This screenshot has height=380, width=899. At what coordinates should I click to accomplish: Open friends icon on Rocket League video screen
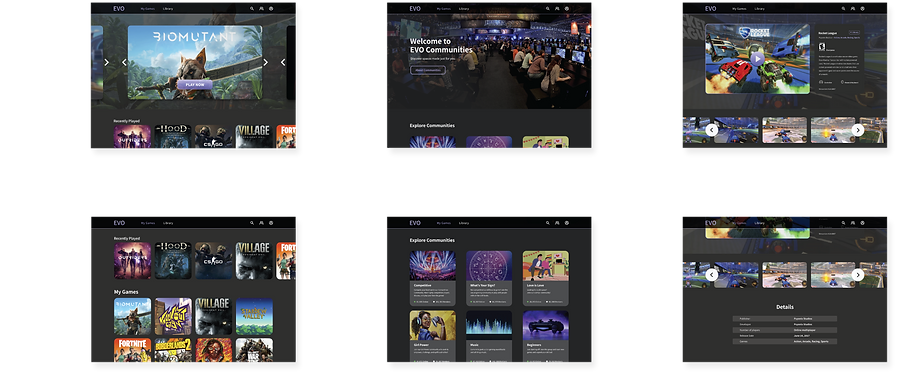coord(853,9)
